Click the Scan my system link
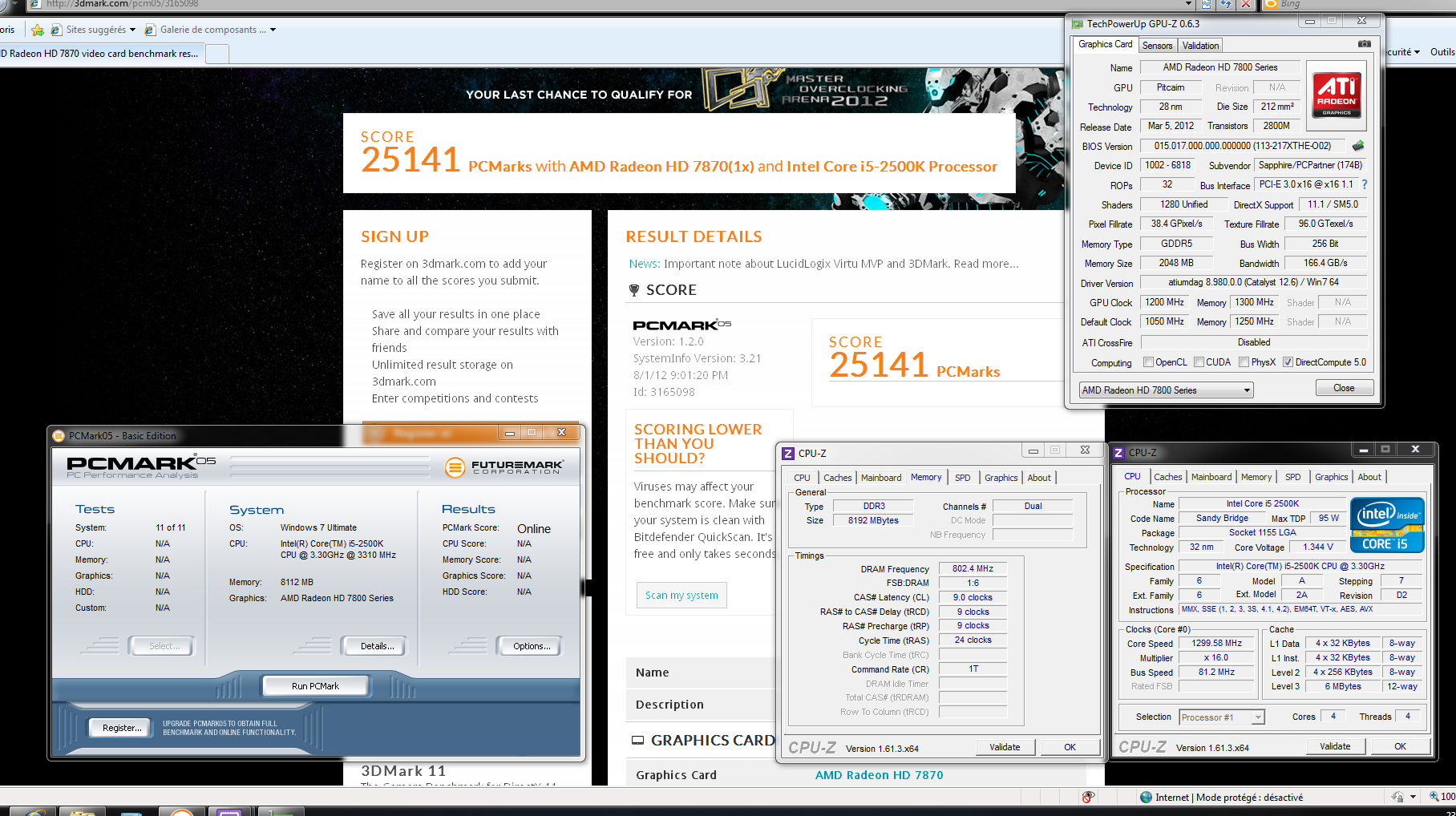Screen dimensions: 1456x816 click(681, 595)
